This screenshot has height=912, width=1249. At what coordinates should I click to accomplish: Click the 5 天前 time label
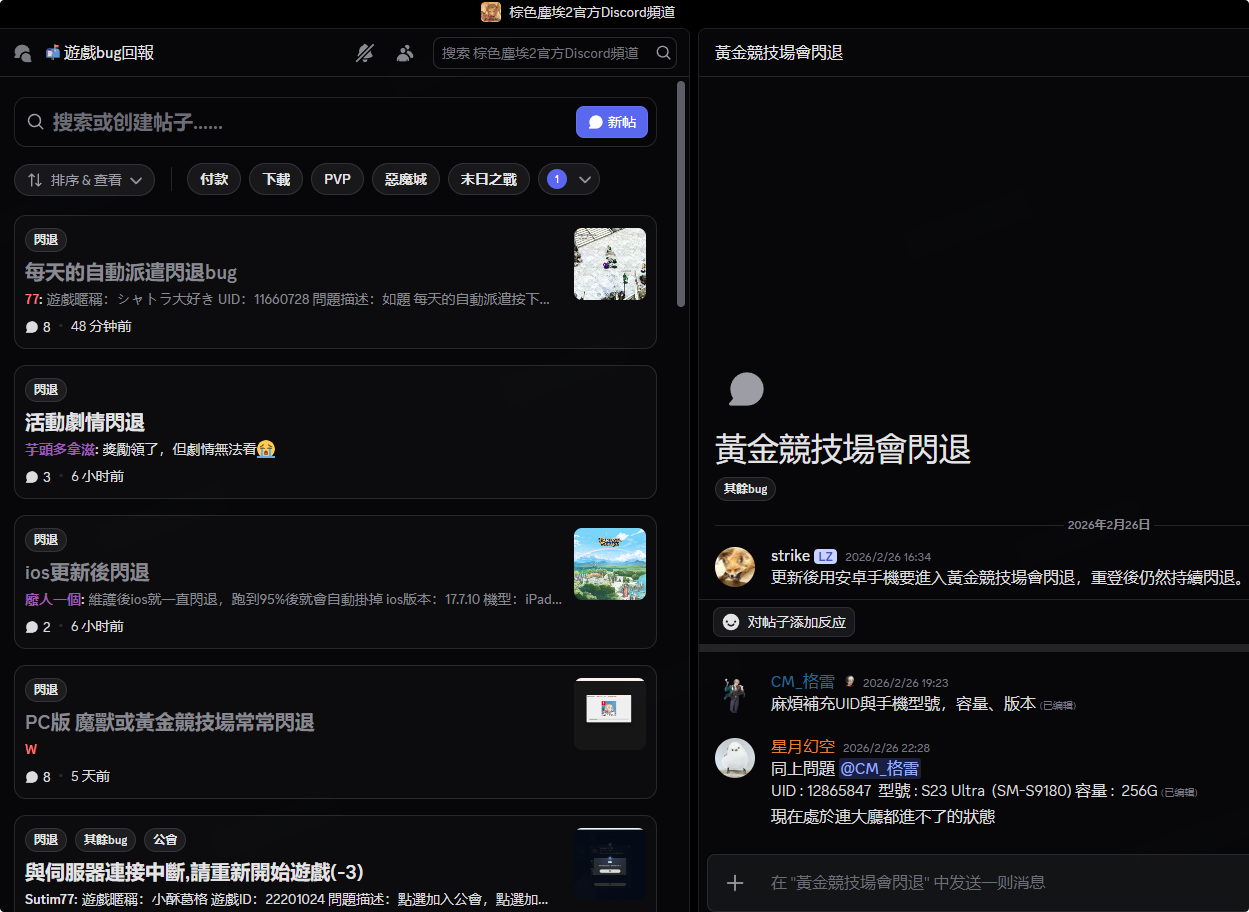point(90,777)
